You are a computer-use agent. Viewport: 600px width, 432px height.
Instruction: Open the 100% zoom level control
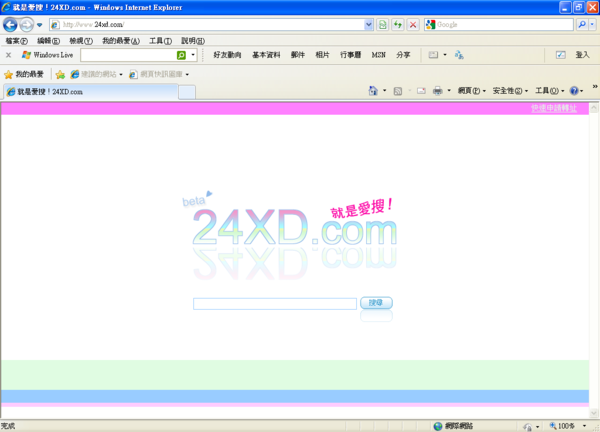pos(567,426)
